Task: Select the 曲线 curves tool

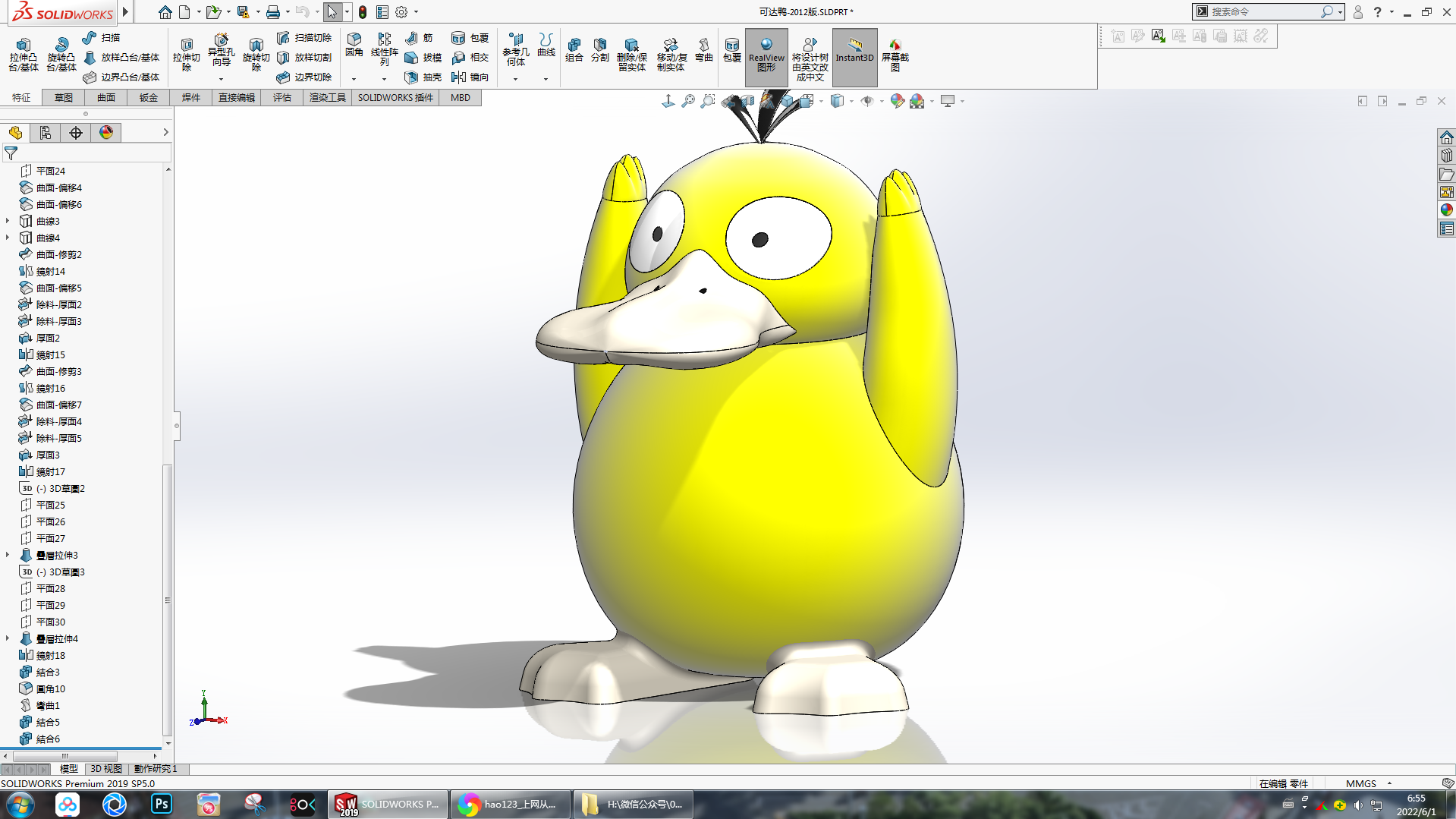Action: click(546, 46)
